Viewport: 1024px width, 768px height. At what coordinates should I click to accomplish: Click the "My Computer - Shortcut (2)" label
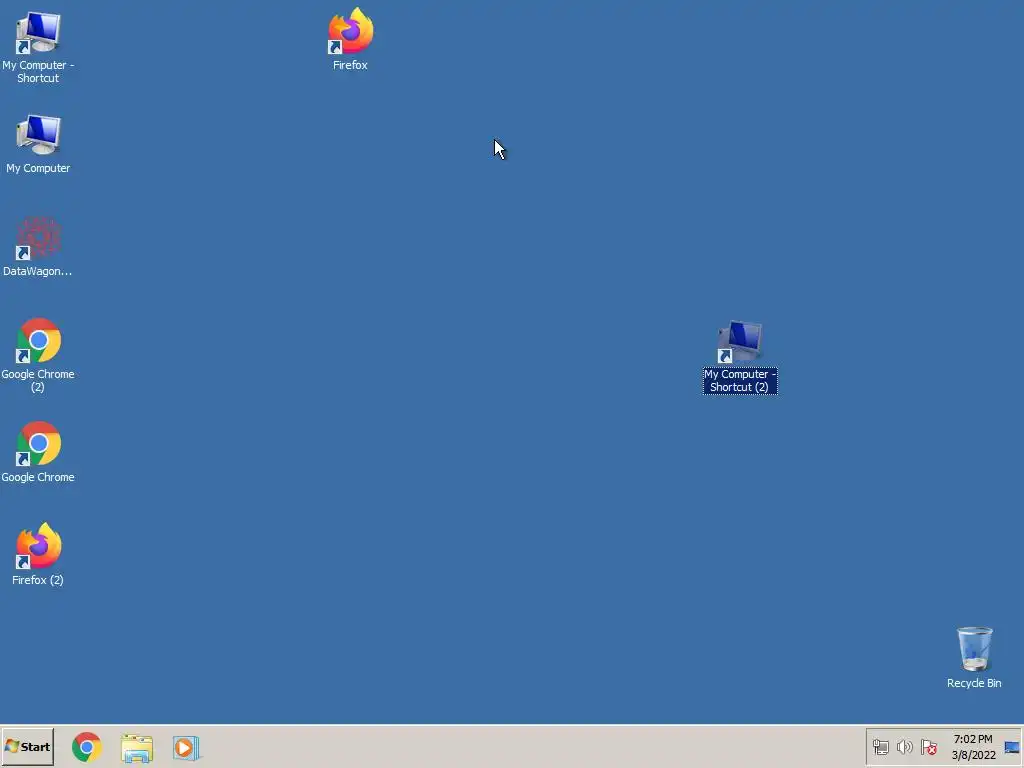[740, 381]
